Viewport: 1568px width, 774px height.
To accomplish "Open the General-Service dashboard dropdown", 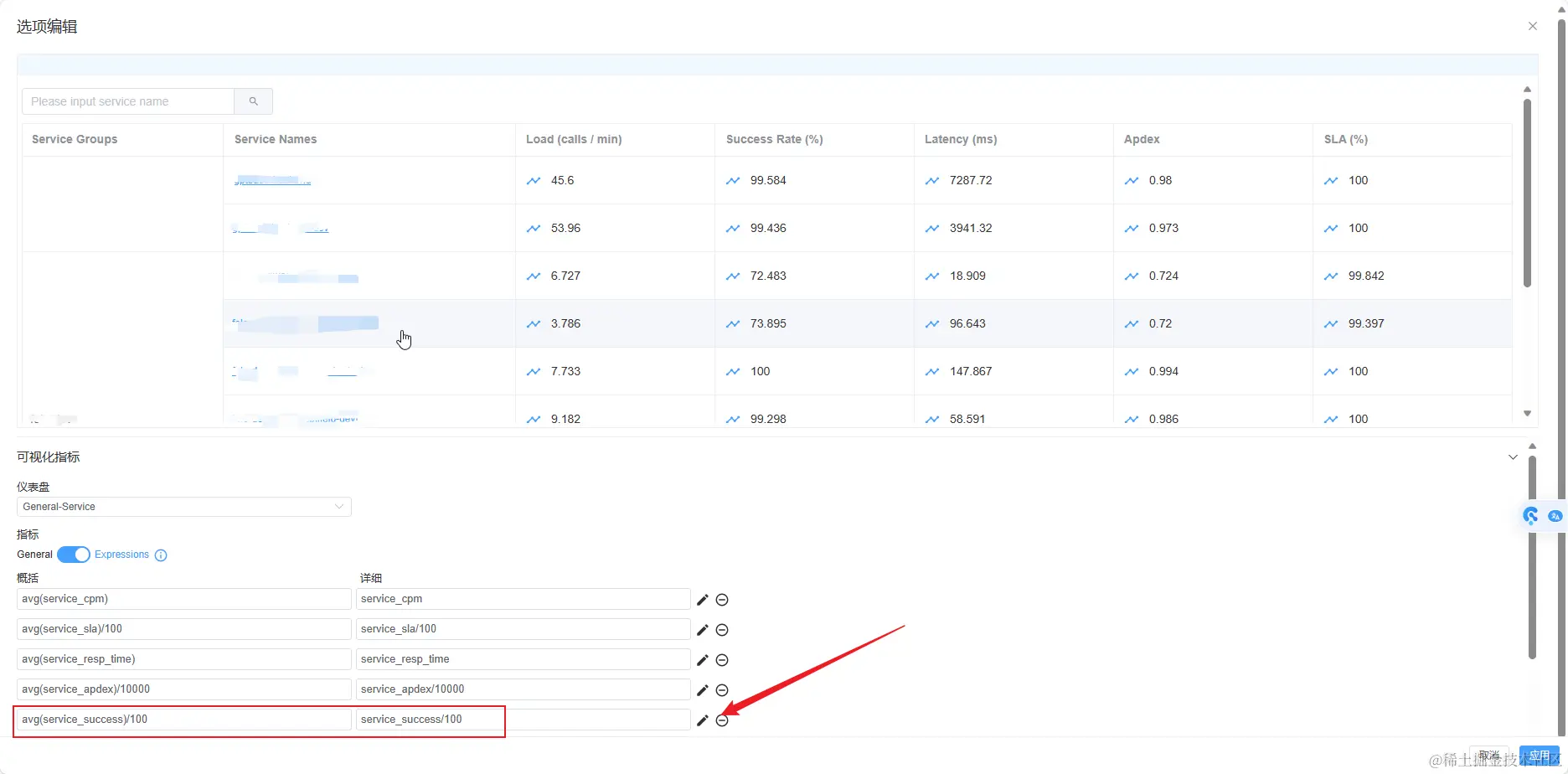I will click(184, 507).
